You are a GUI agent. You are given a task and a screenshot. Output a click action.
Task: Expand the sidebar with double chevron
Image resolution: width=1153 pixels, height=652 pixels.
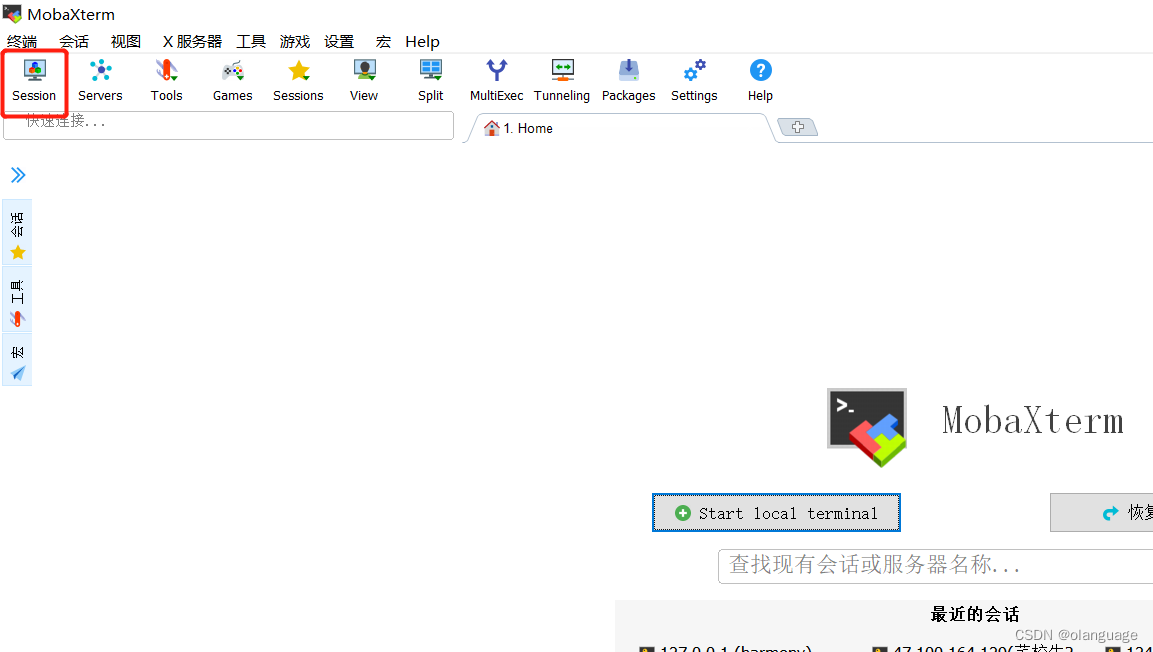coord(18,175)
